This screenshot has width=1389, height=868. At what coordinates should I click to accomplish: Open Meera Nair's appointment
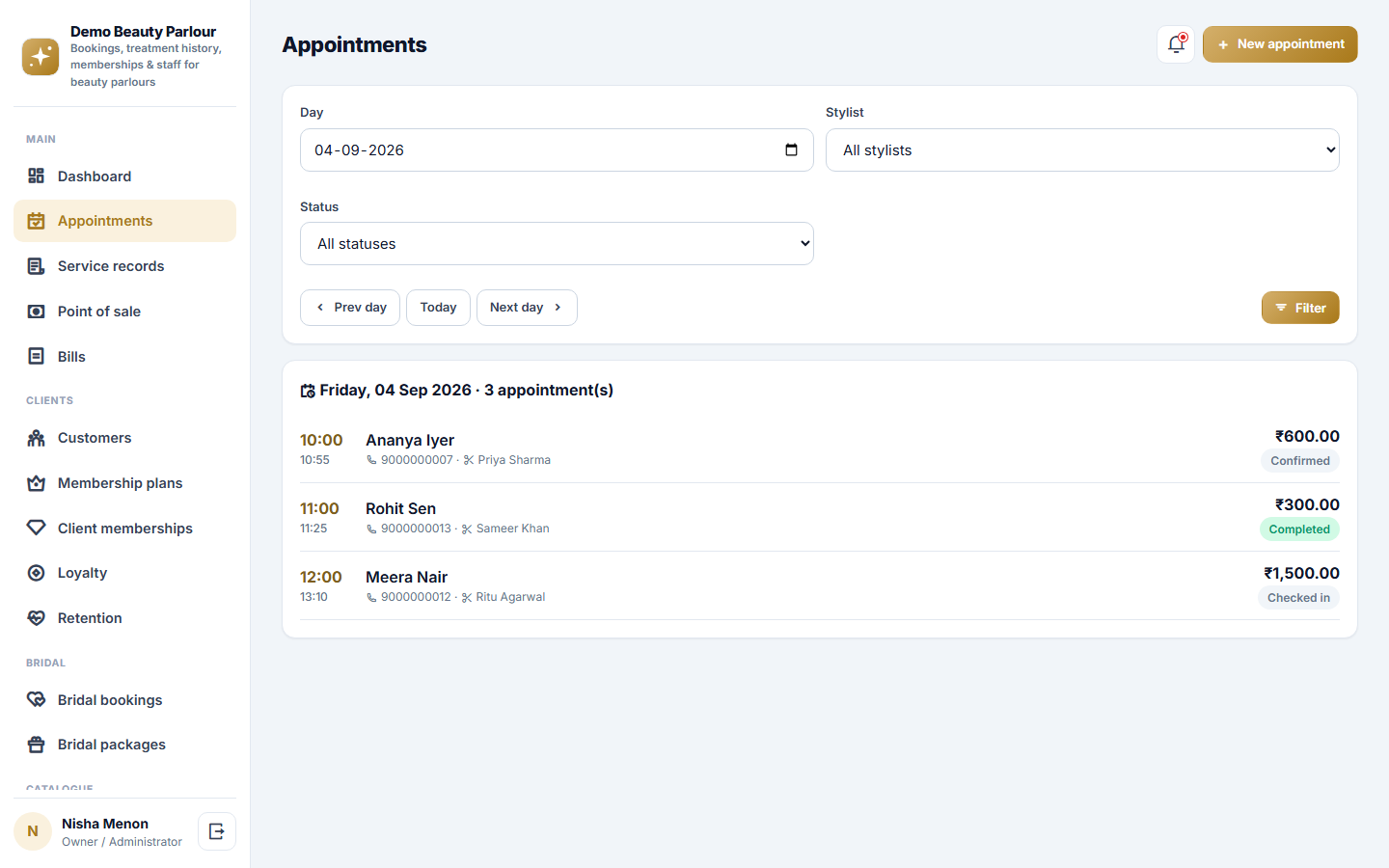[x=820, y=585]
